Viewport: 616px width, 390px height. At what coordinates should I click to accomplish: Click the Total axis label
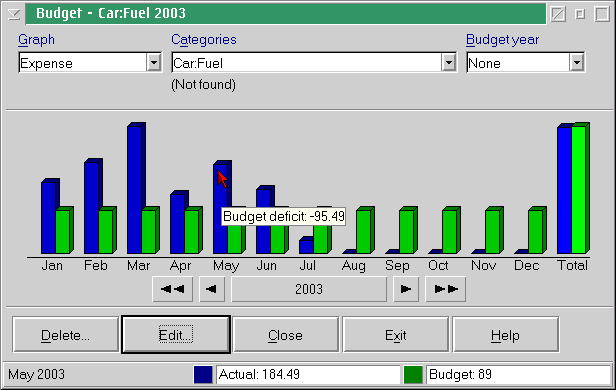573,265
